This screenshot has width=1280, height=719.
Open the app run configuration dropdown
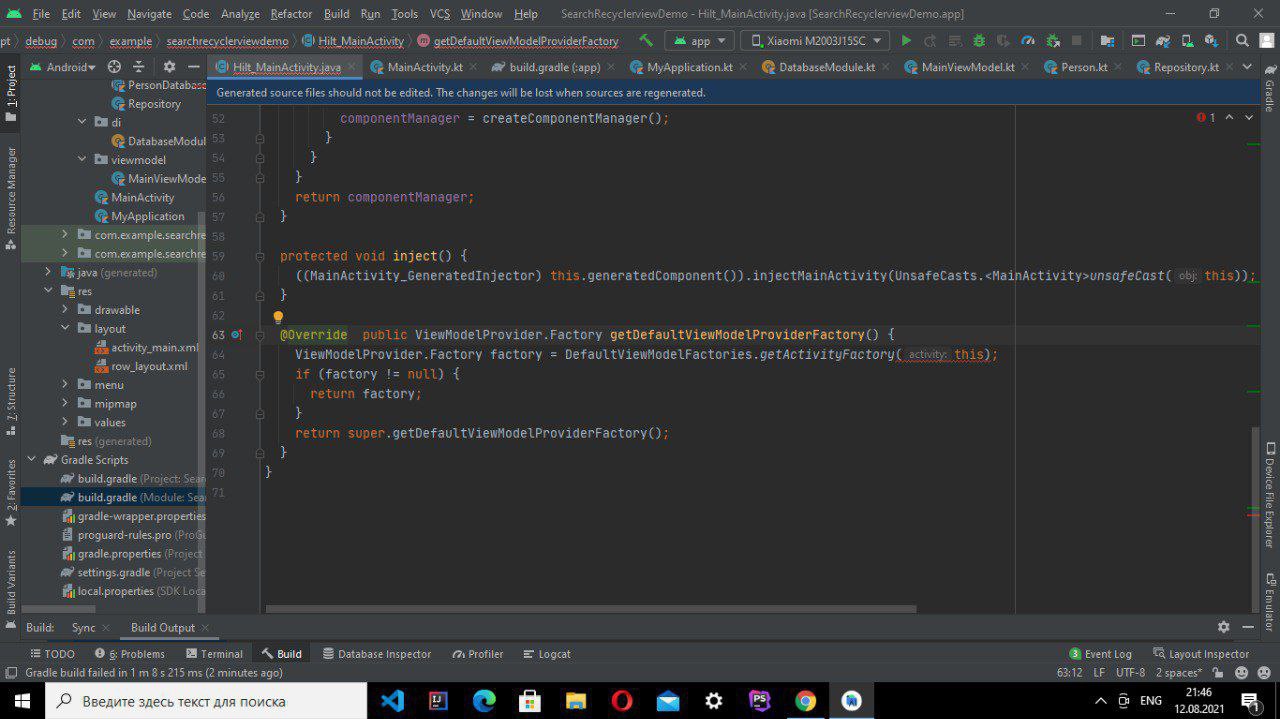coord(699,41)
